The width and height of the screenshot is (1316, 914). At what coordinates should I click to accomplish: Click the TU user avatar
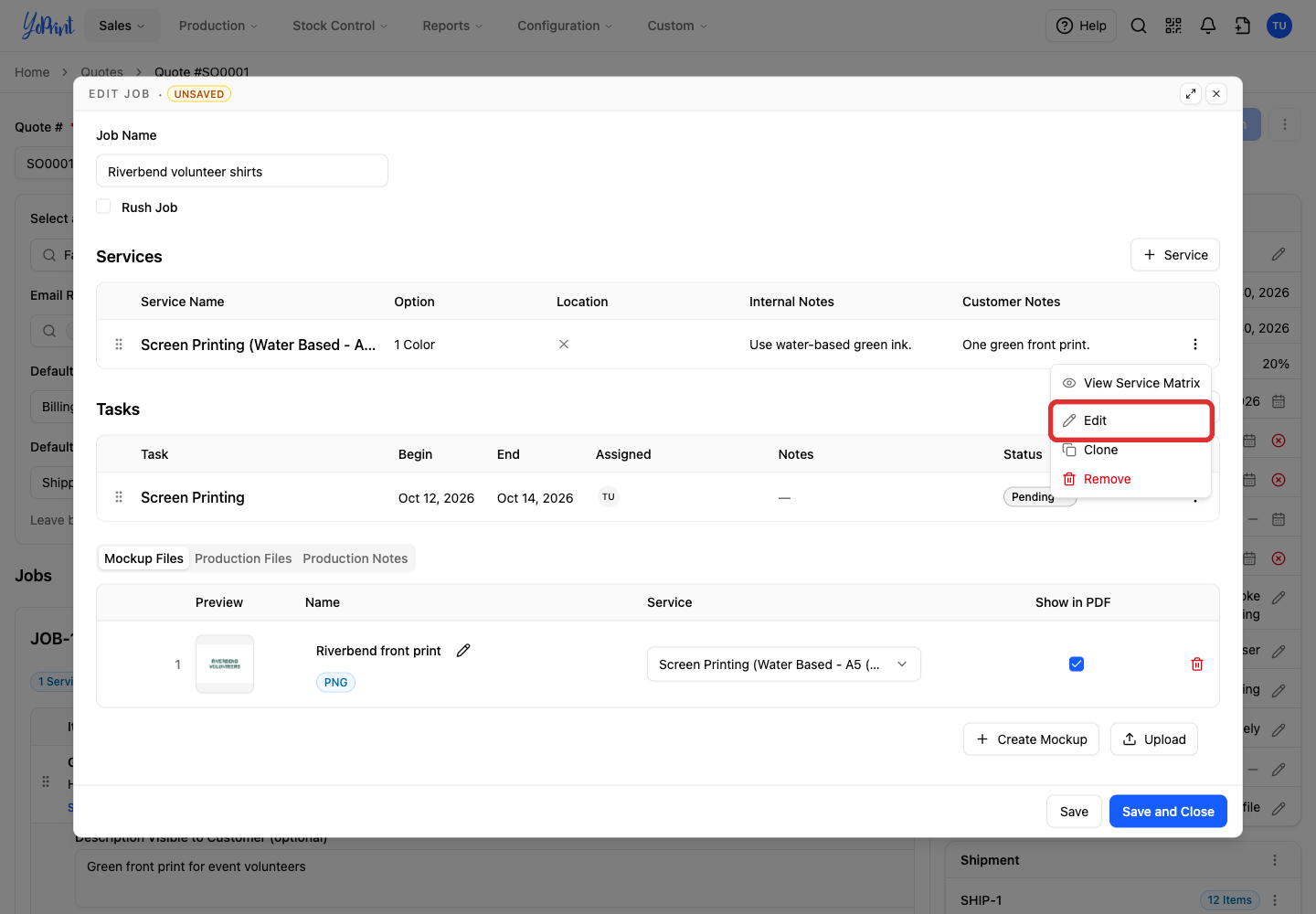[1279, 26]
